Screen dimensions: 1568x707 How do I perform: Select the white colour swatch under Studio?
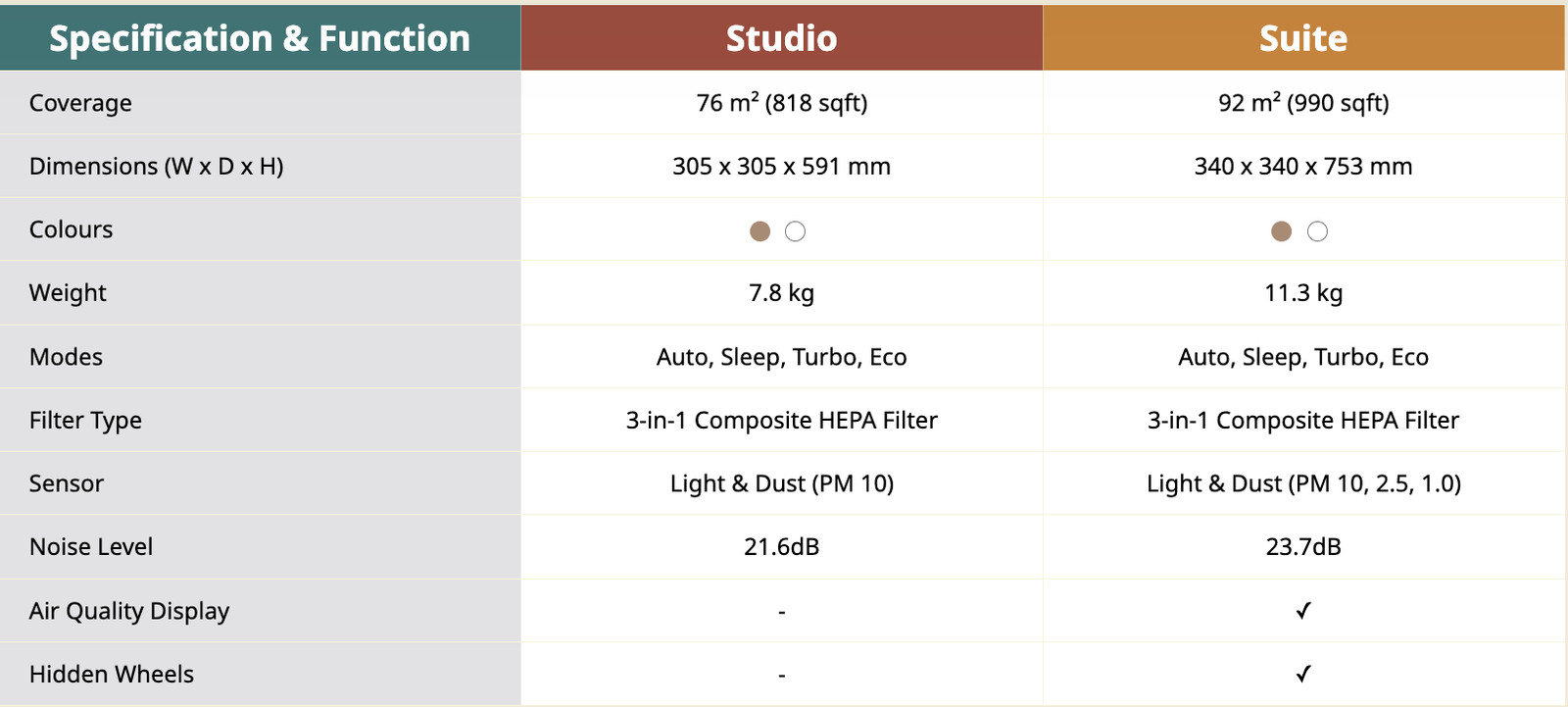(796, 231)
